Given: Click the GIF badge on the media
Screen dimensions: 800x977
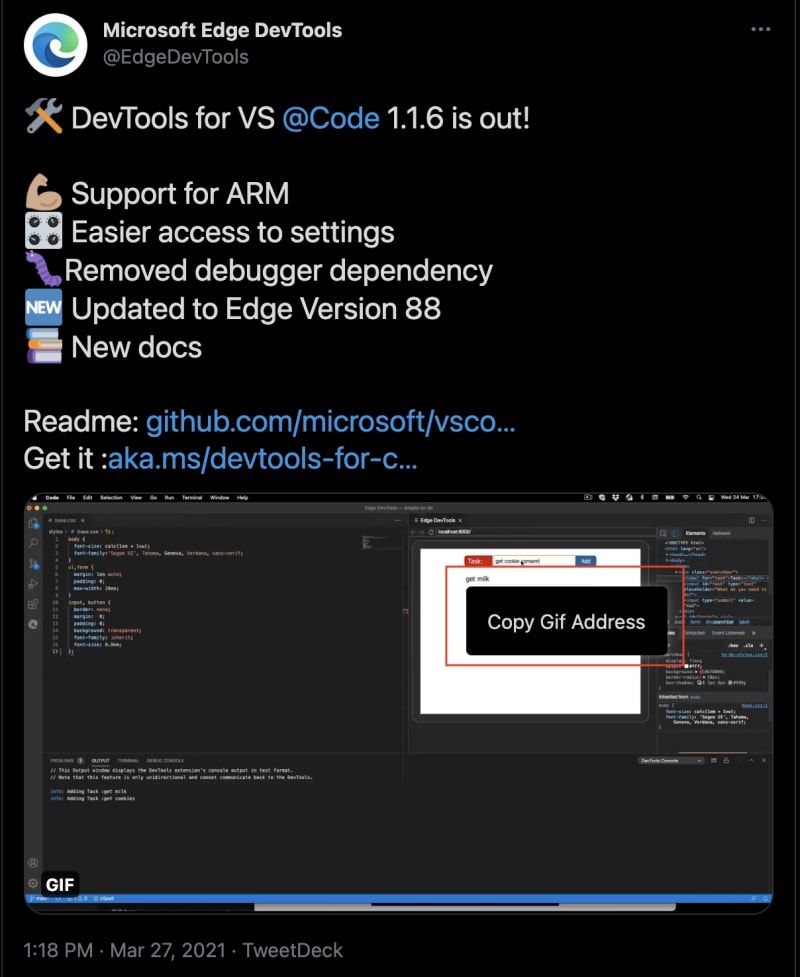Looking at the screenshot, I should pos(60,884).
